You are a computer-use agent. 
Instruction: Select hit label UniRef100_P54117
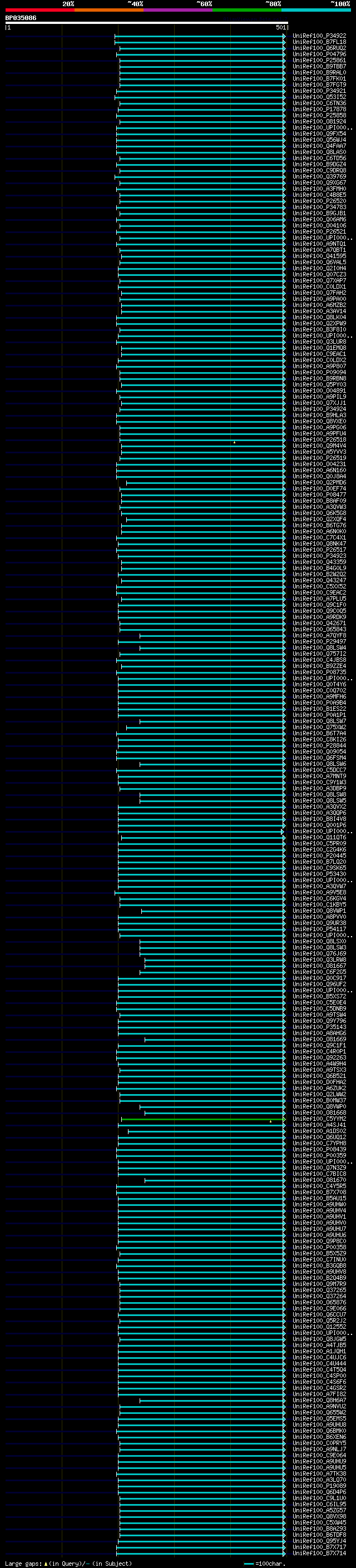(319, 929)
